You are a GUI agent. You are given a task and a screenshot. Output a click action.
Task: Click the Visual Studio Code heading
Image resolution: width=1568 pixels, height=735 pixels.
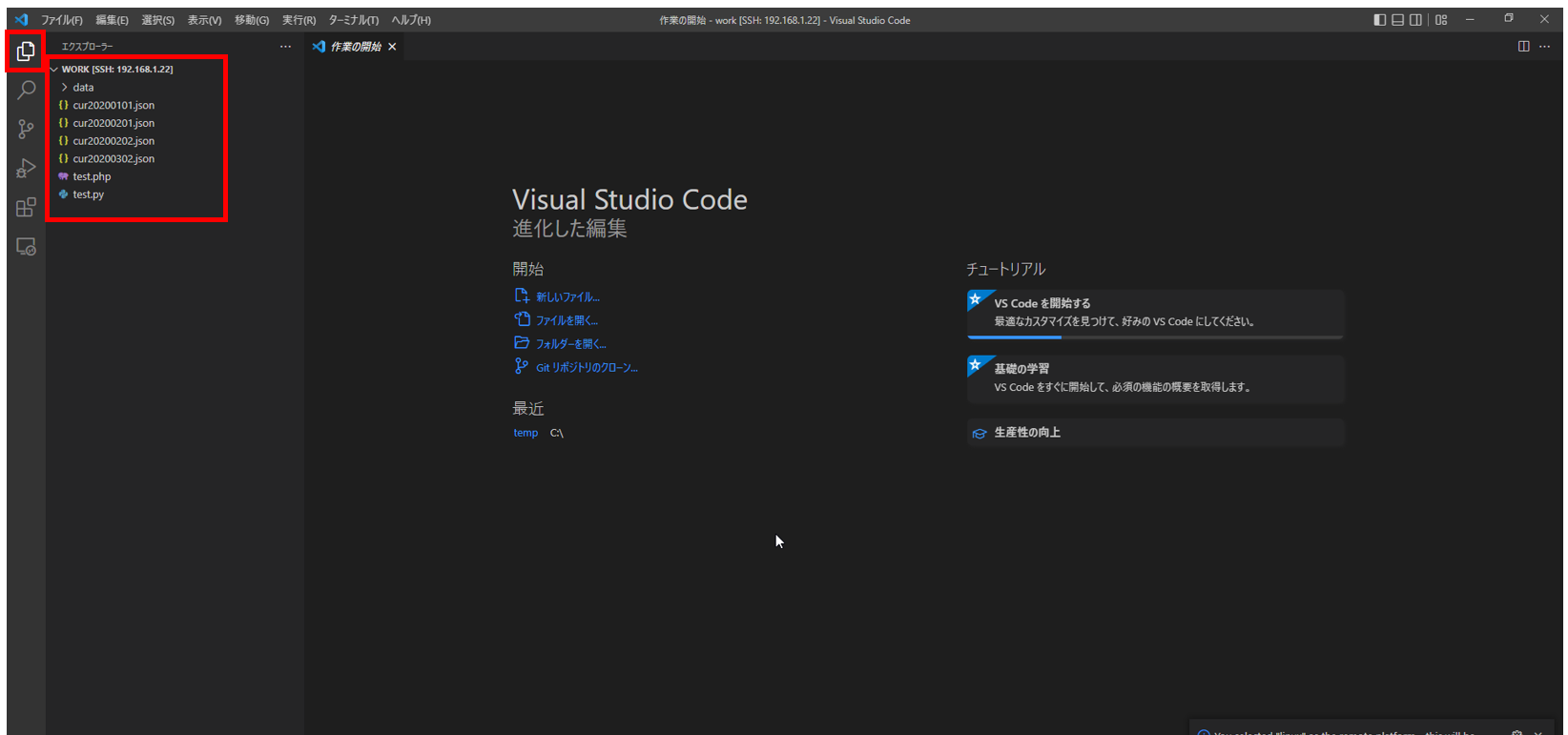(x=629, y=199)
